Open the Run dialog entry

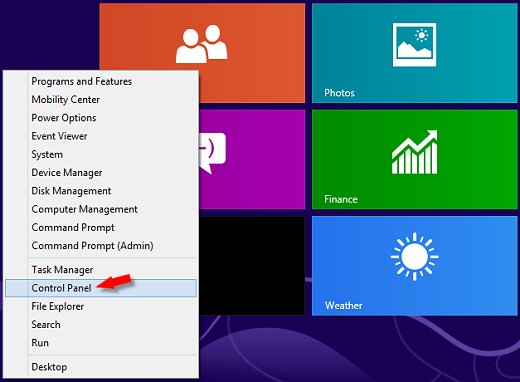(101, 343)
